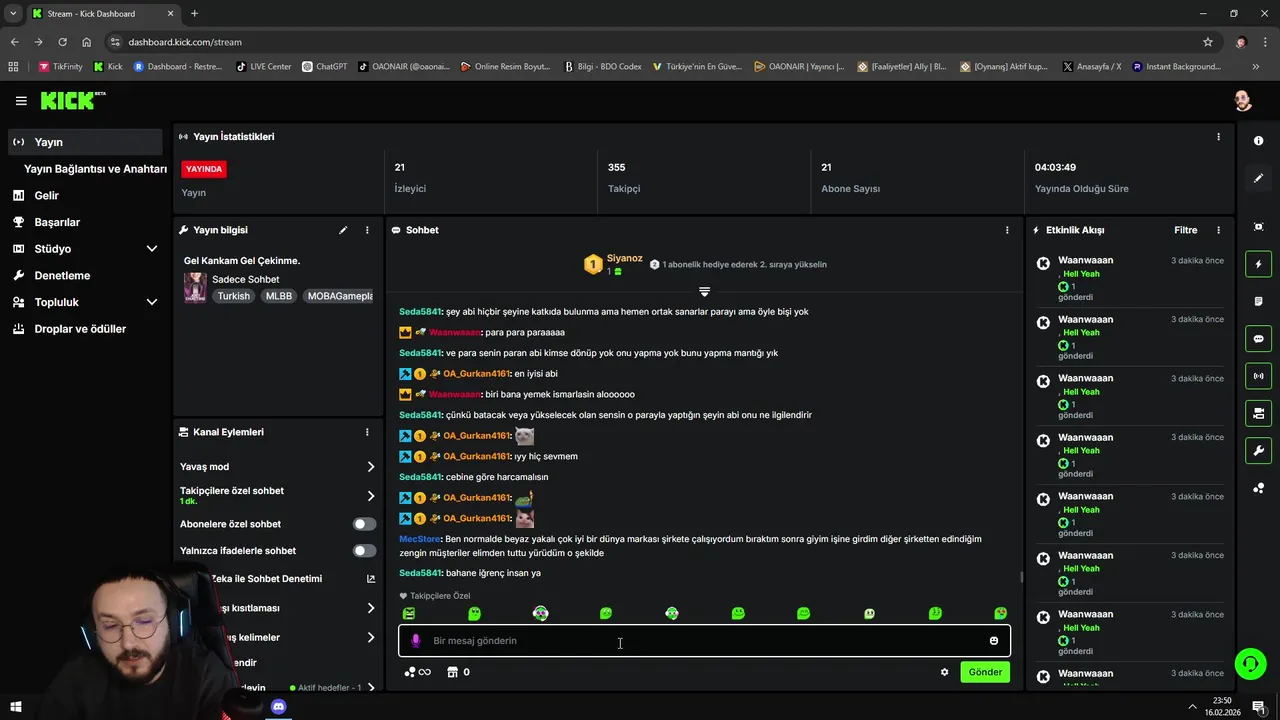Expand Topluluk menu chevron
Viewport: 1280px width, 720px height.
[152, 302]
